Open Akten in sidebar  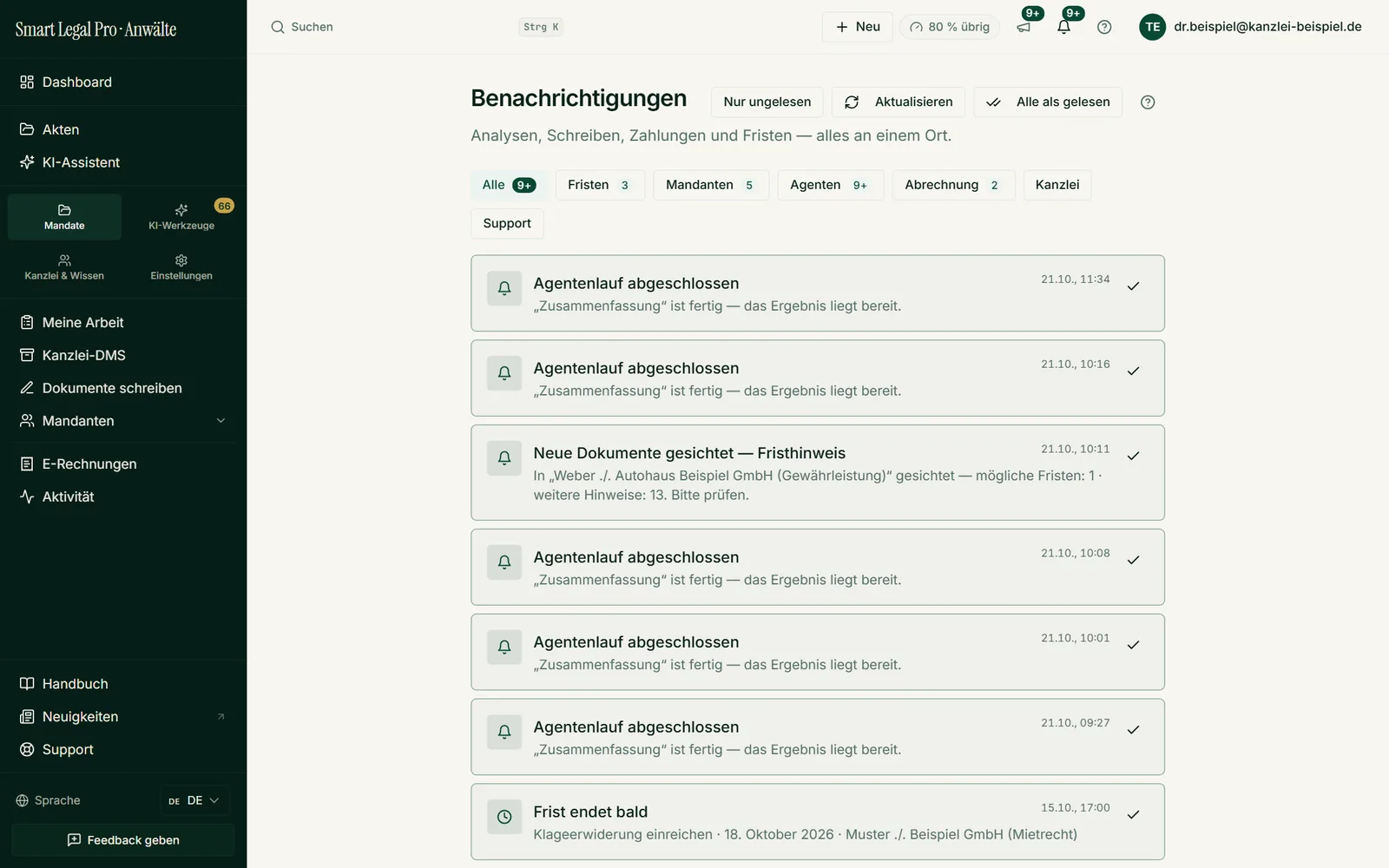pyautogui.click(x=123, y=129)
